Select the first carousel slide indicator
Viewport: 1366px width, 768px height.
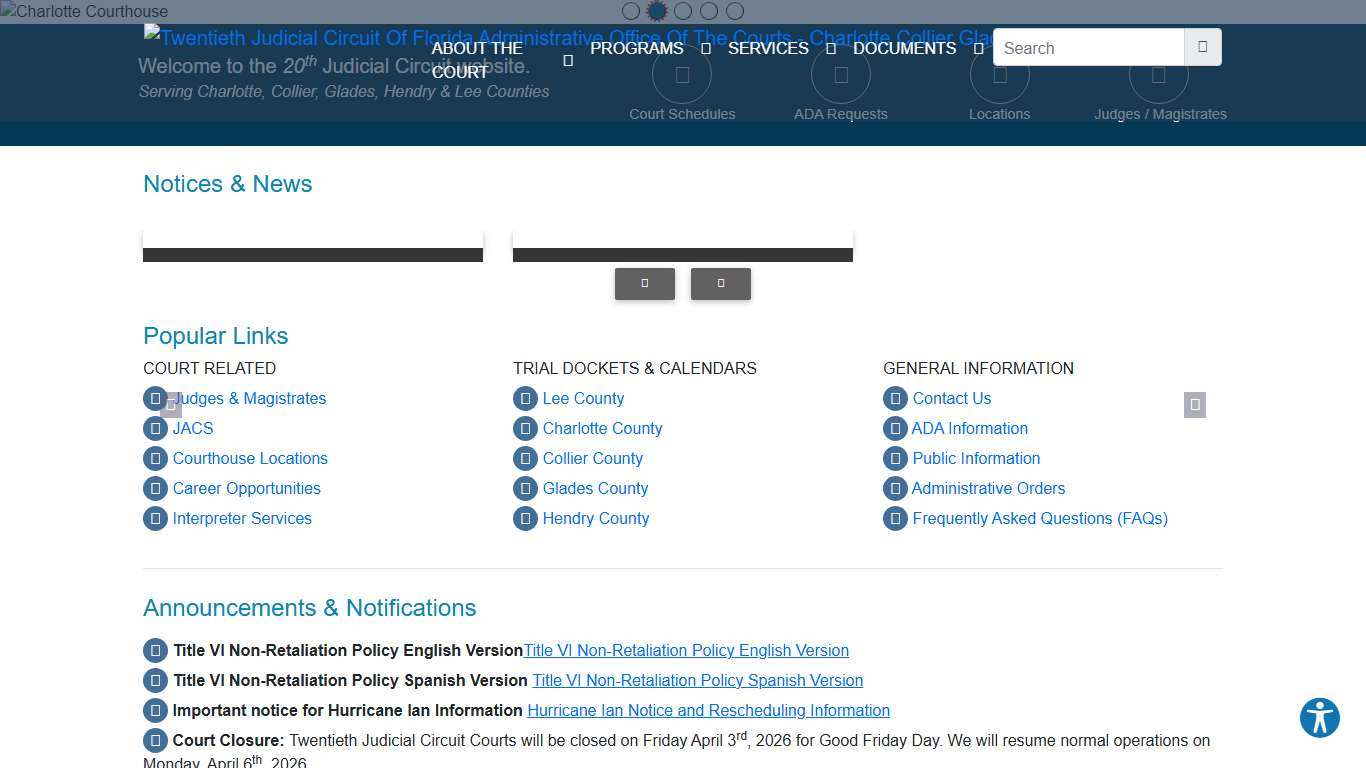[x=631, y=11]
